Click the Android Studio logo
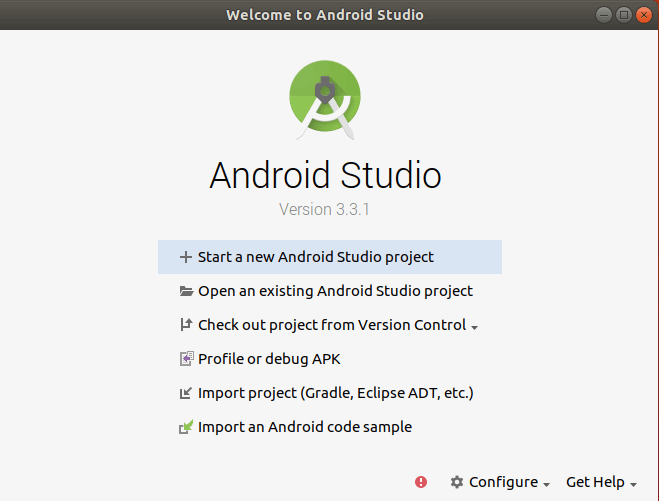Viewport: 659px width, 501px height. coord(325,100)
